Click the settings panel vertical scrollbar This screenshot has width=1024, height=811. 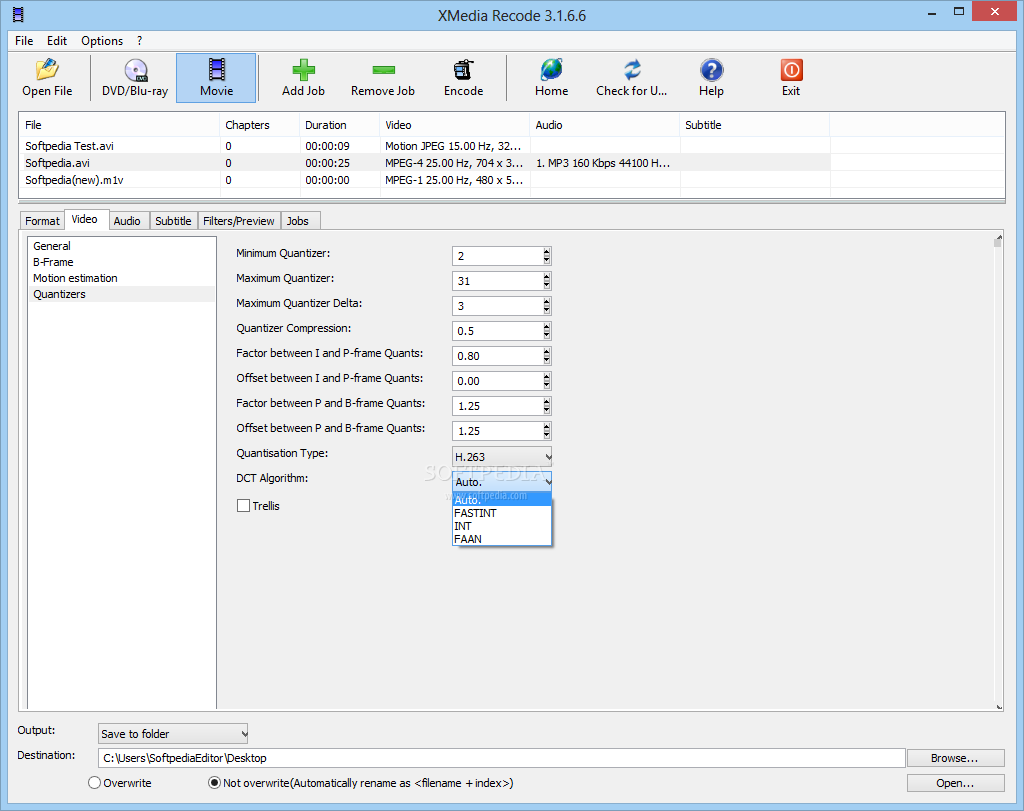pos(998,471)
